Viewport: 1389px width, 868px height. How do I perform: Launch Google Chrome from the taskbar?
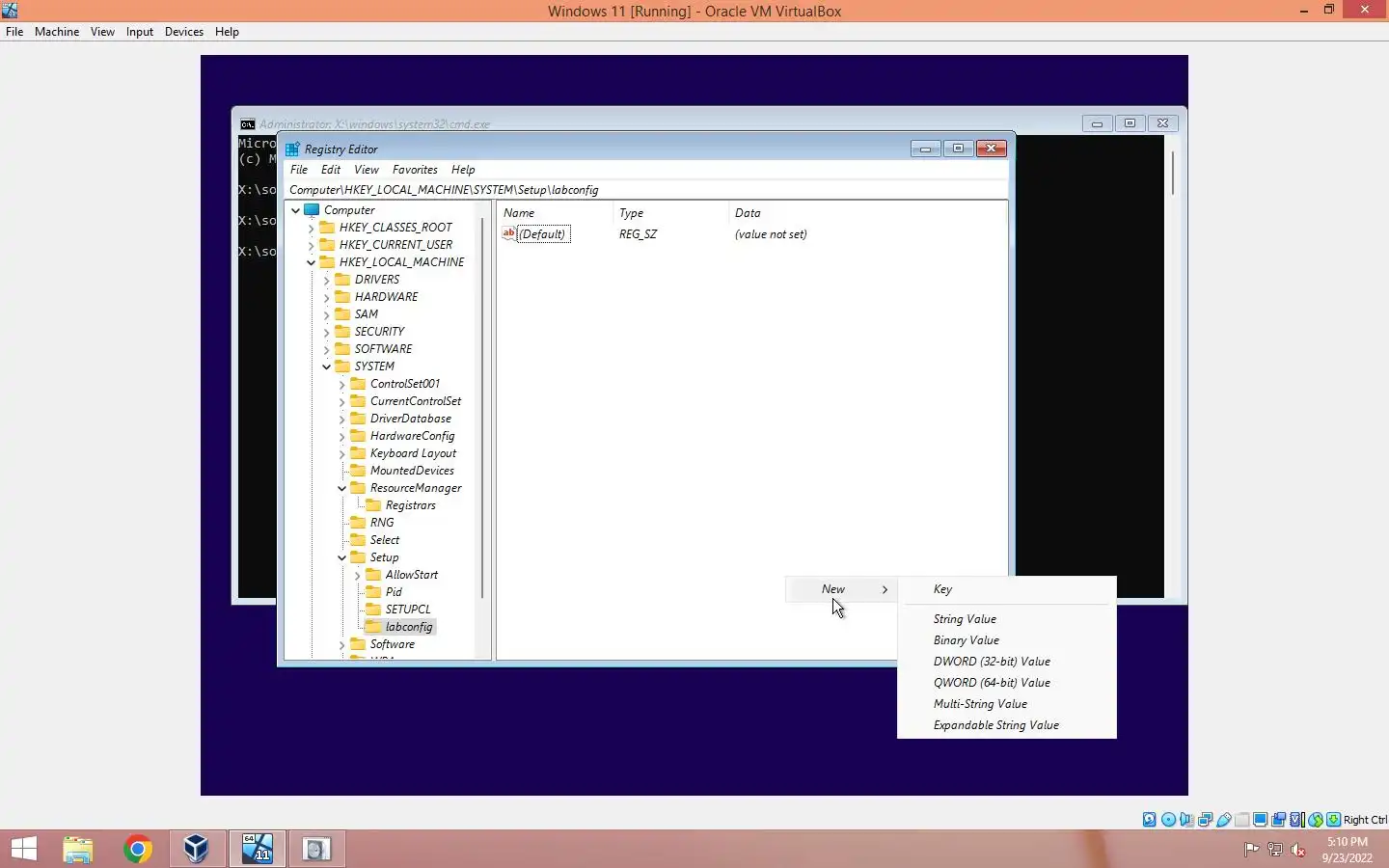(137, 849)
